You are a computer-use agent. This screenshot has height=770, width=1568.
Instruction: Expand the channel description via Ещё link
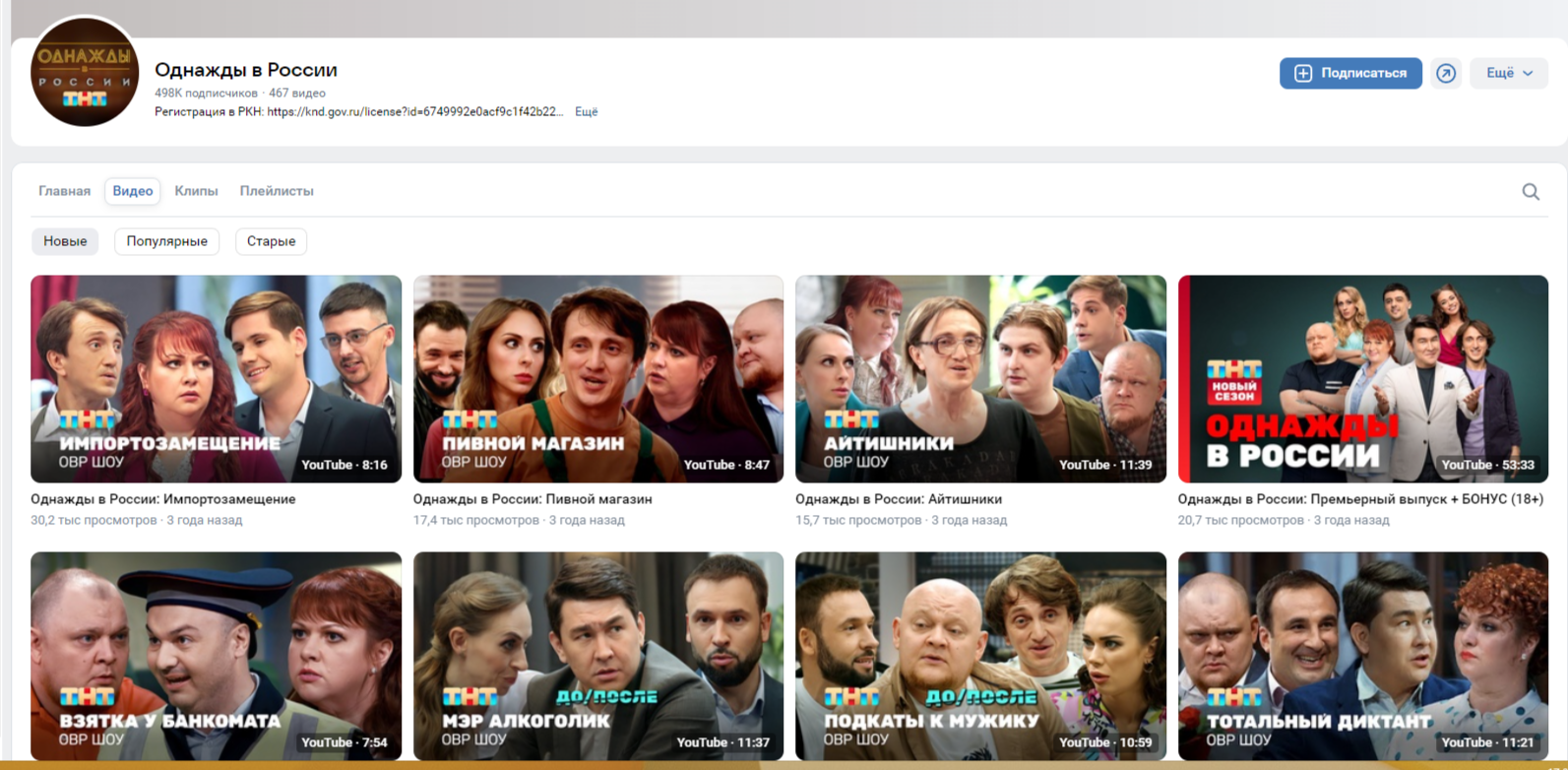coord(587,112)
